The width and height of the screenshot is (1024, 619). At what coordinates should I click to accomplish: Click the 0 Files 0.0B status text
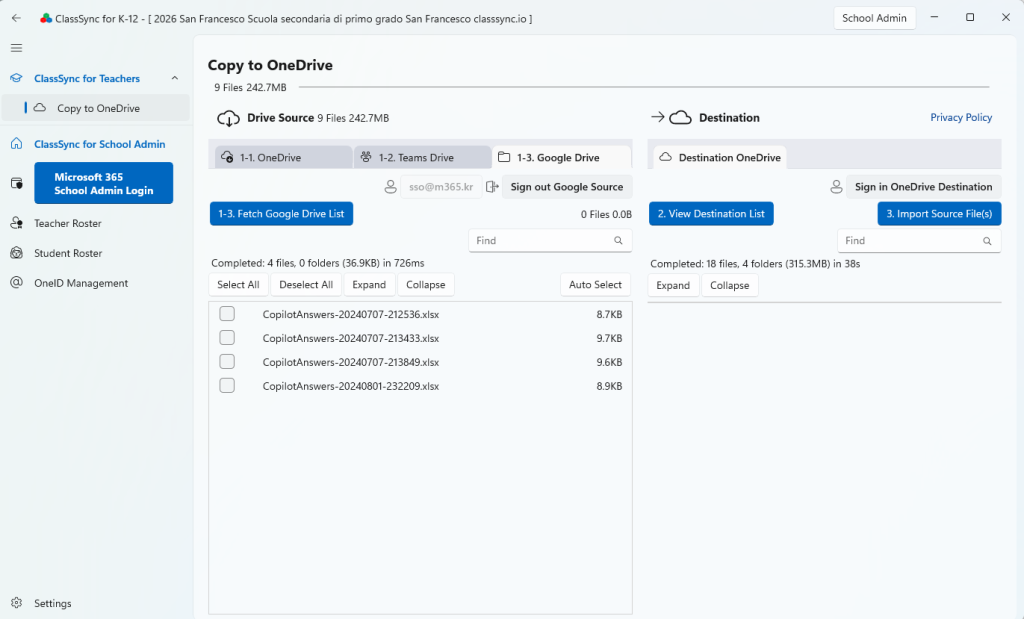[606, 214]
